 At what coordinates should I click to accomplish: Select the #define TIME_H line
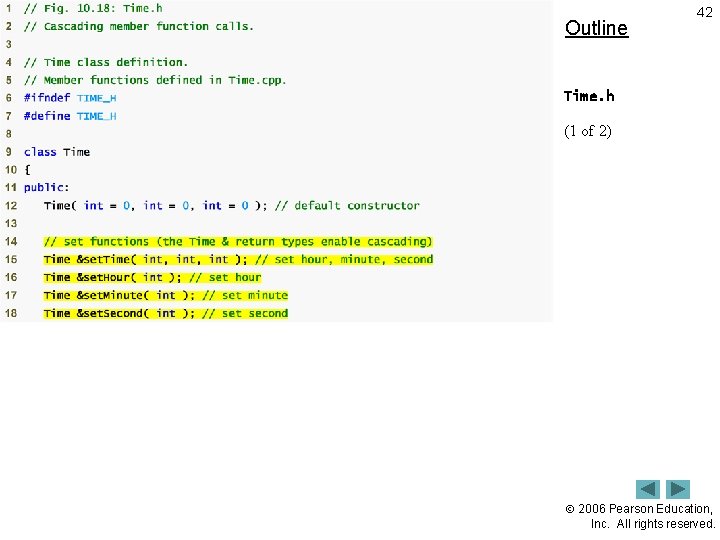point(70,116)
